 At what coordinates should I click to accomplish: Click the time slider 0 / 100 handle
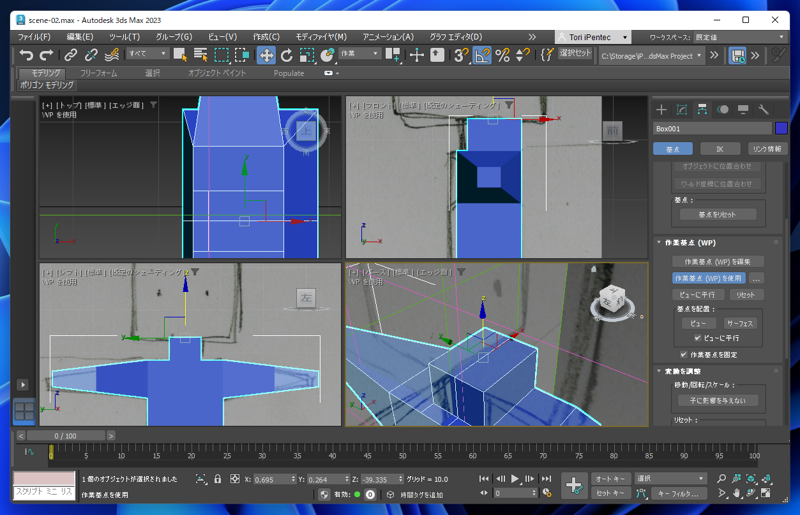pos(66,436)
